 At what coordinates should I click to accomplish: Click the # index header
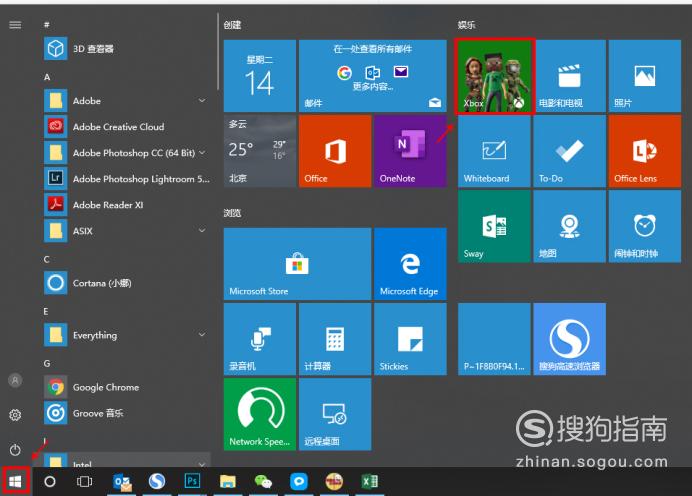(46, 25)
